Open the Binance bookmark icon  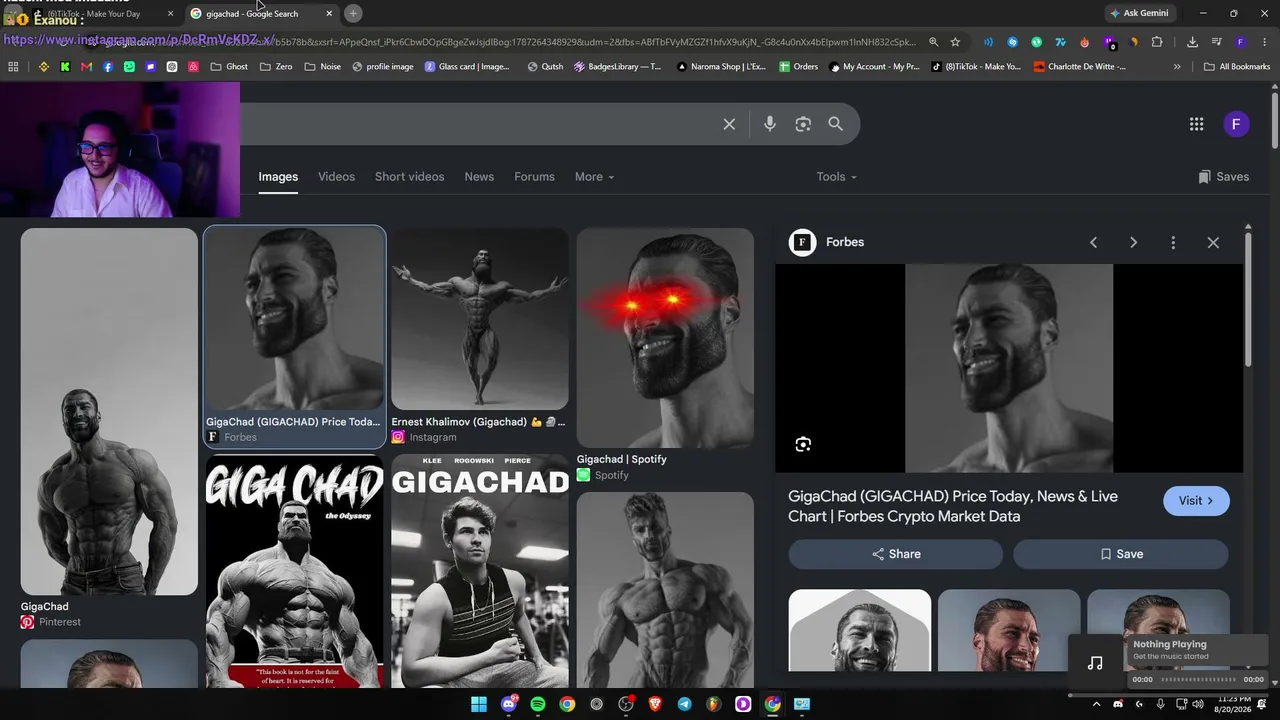tap(44, 67)
